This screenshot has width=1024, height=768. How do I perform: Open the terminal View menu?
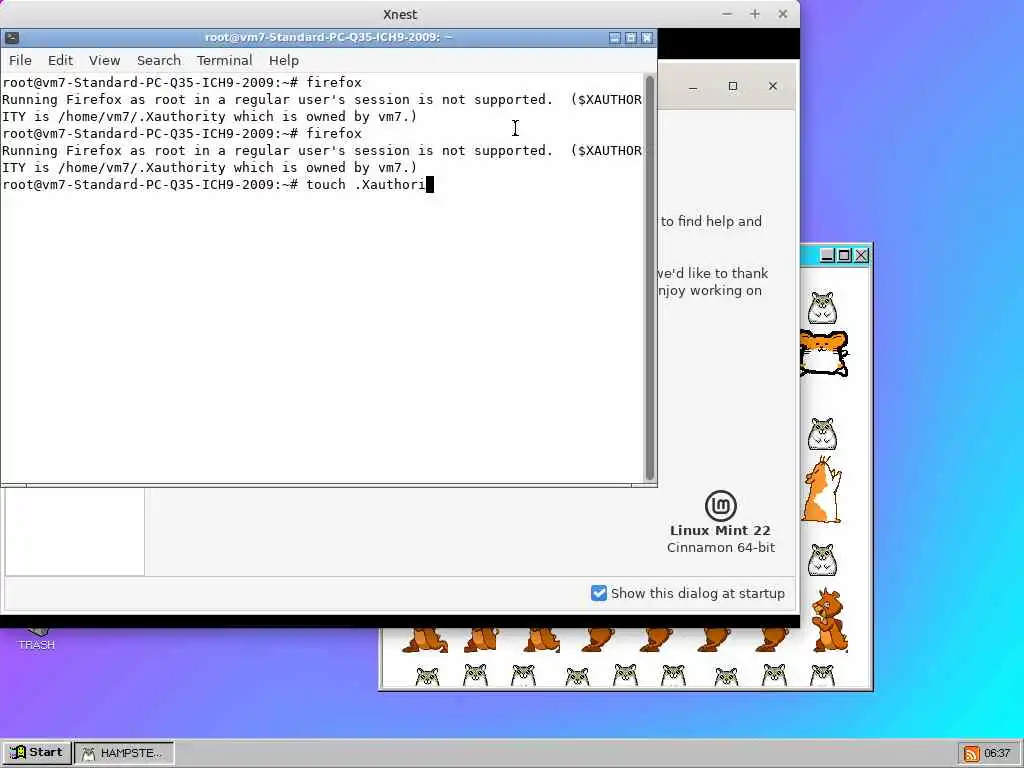tap(104, 60)
